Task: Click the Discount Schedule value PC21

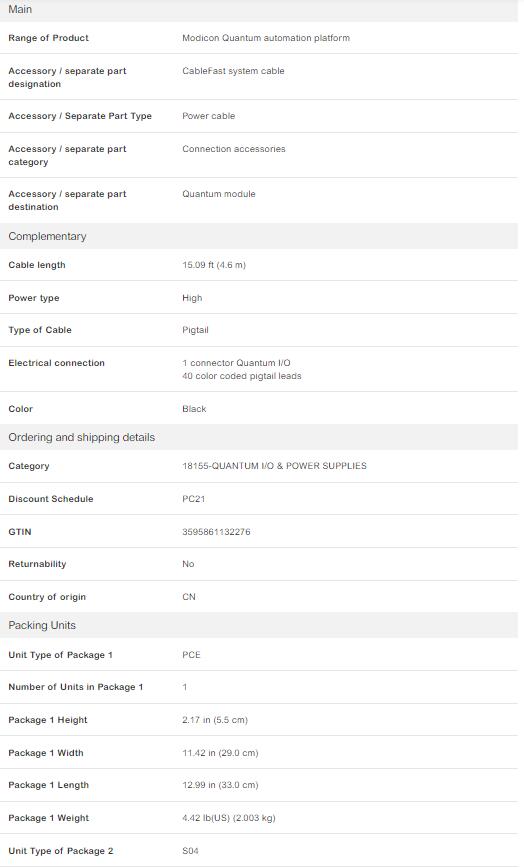Action: [194, 499]
